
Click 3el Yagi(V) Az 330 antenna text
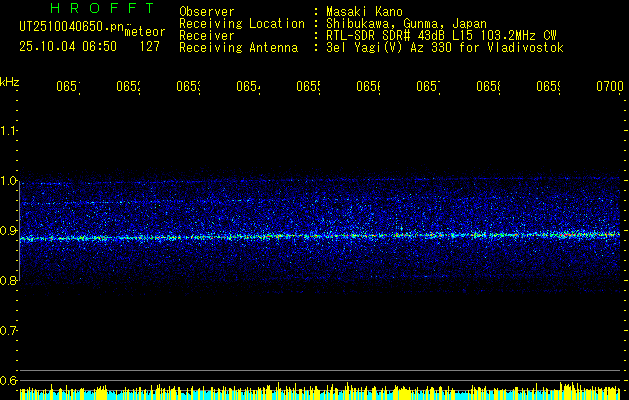[x=445, y=48]
